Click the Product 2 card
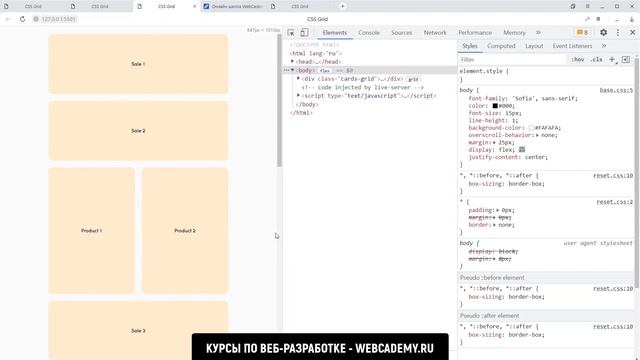This screenshot has width=640, height=360. pos(185,231)
